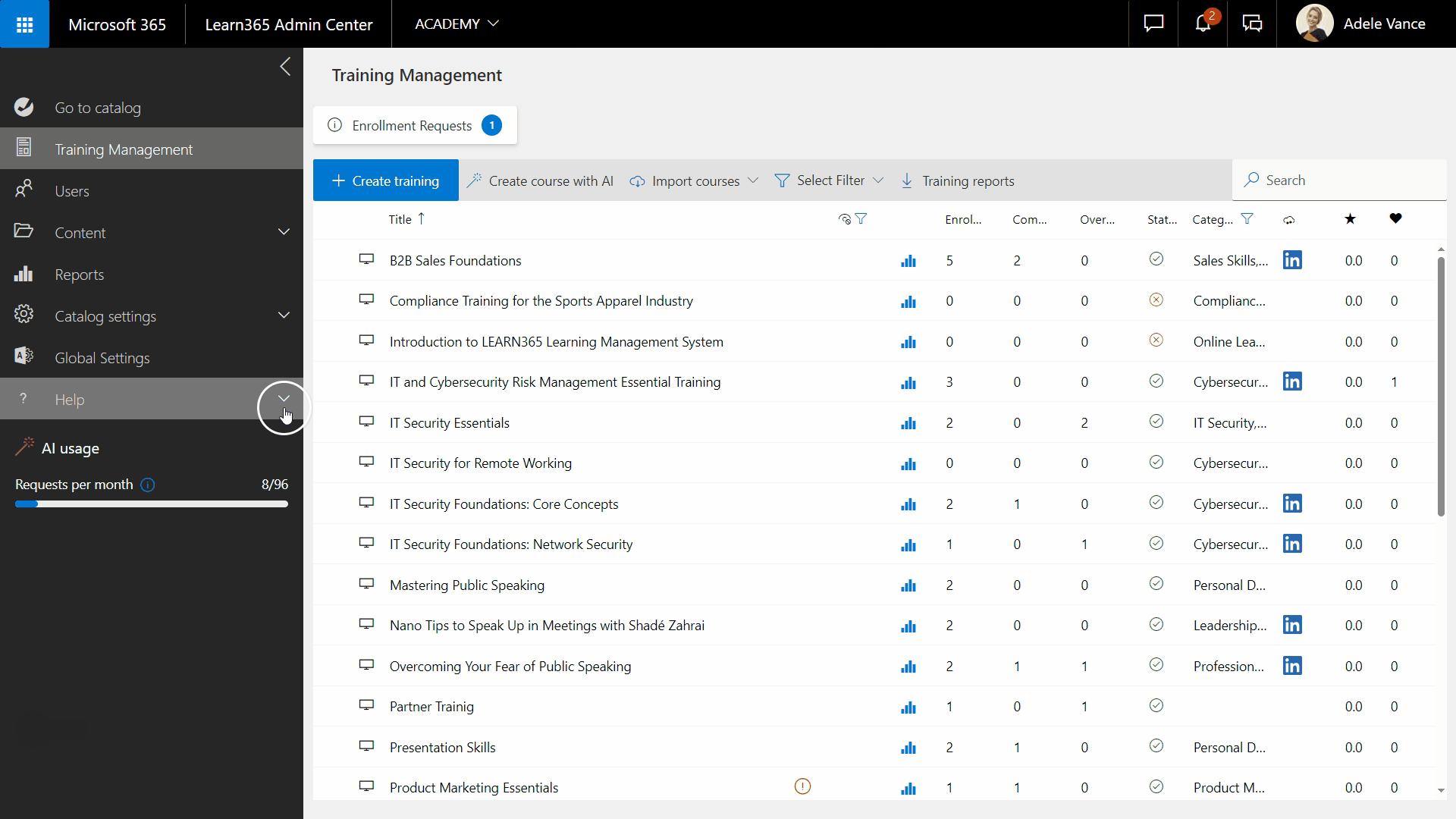
Task: Click in the Search input field
Action: [x=1342, y=180]
